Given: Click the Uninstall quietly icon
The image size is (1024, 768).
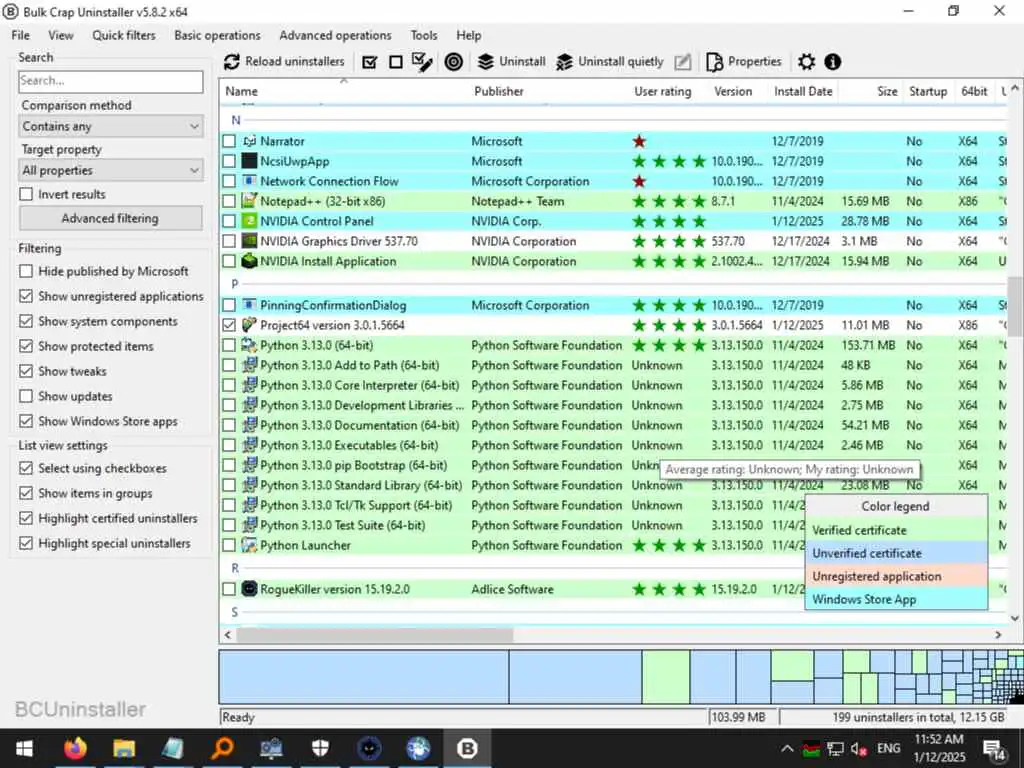Looking at the screenshot, I should (x=564, y=62).
